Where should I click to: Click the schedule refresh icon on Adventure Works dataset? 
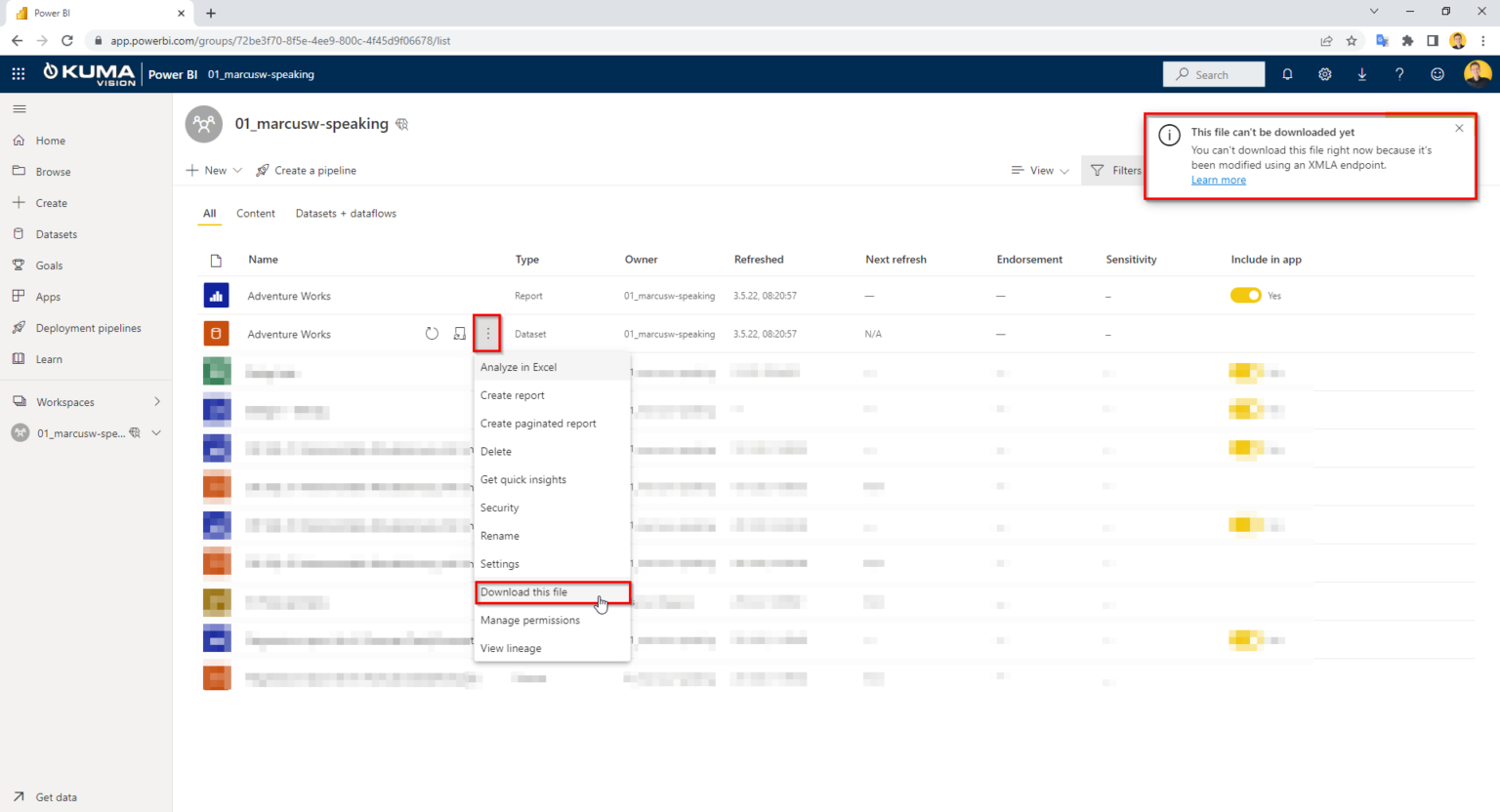(459, 333)
